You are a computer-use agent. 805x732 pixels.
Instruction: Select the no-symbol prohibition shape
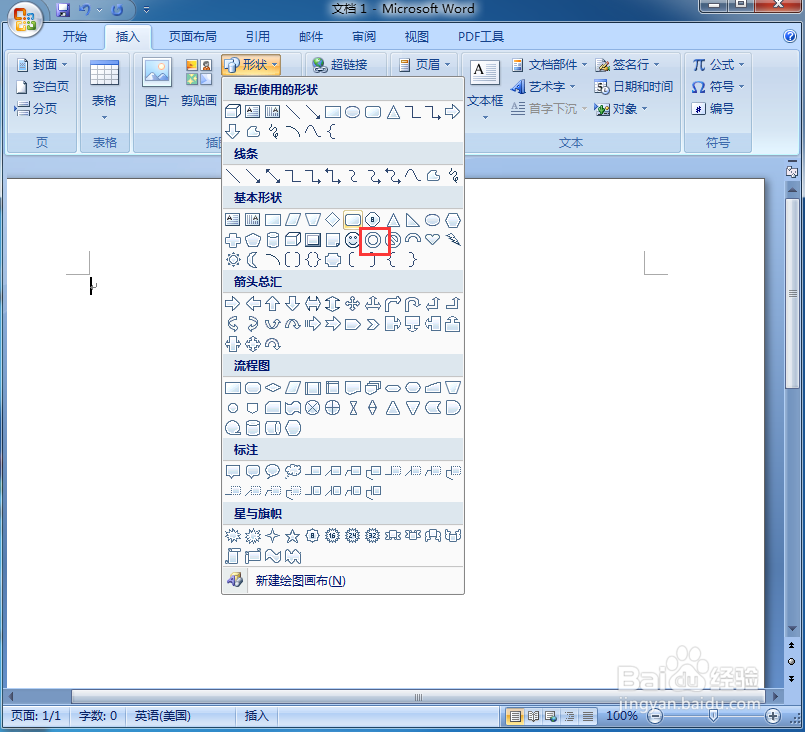394,240
